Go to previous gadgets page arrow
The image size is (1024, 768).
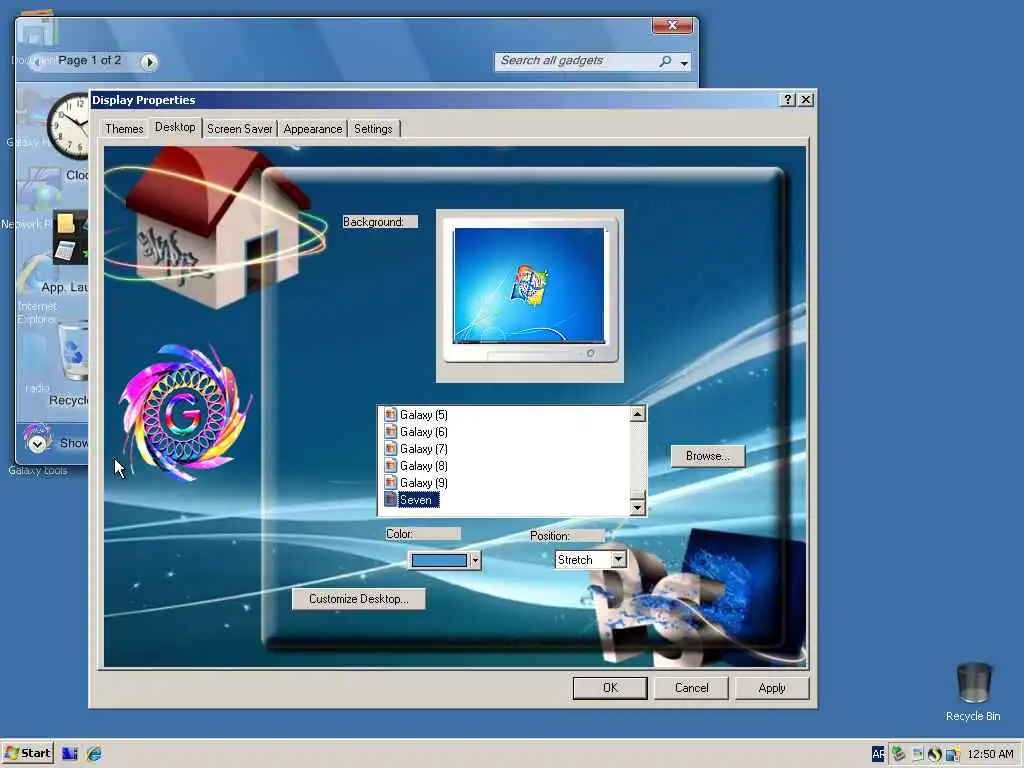pyautogui.click(x=39, y=62)
